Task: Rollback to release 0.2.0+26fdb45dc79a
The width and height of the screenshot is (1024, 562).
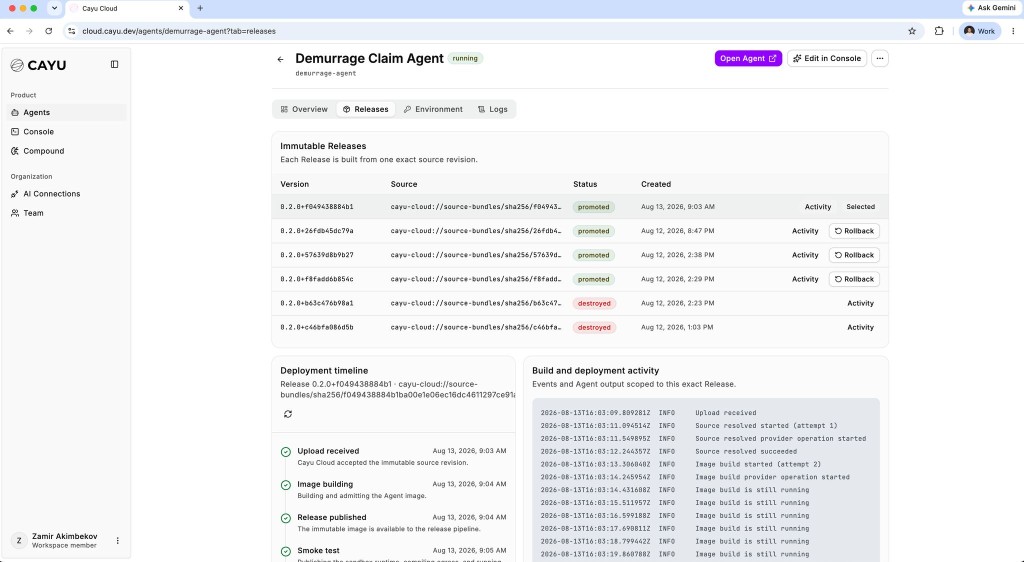Action: (x=854, y=231)
